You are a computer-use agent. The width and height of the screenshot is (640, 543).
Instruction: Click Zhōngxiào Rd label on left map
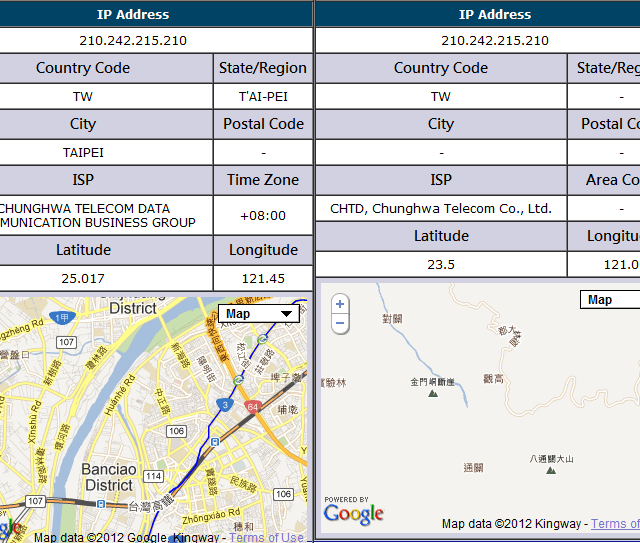pos(211,516)
